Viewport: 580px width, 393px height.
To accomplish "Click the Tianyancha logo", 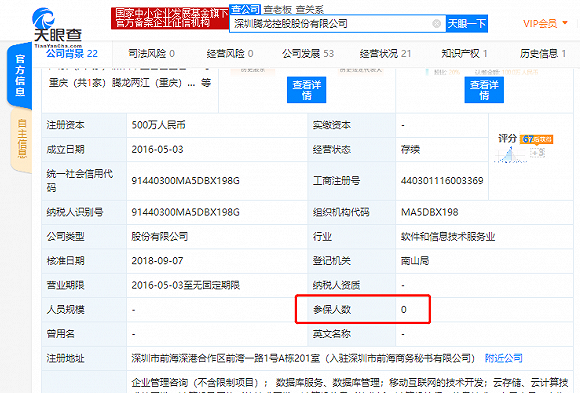I will tap(57, 27).
